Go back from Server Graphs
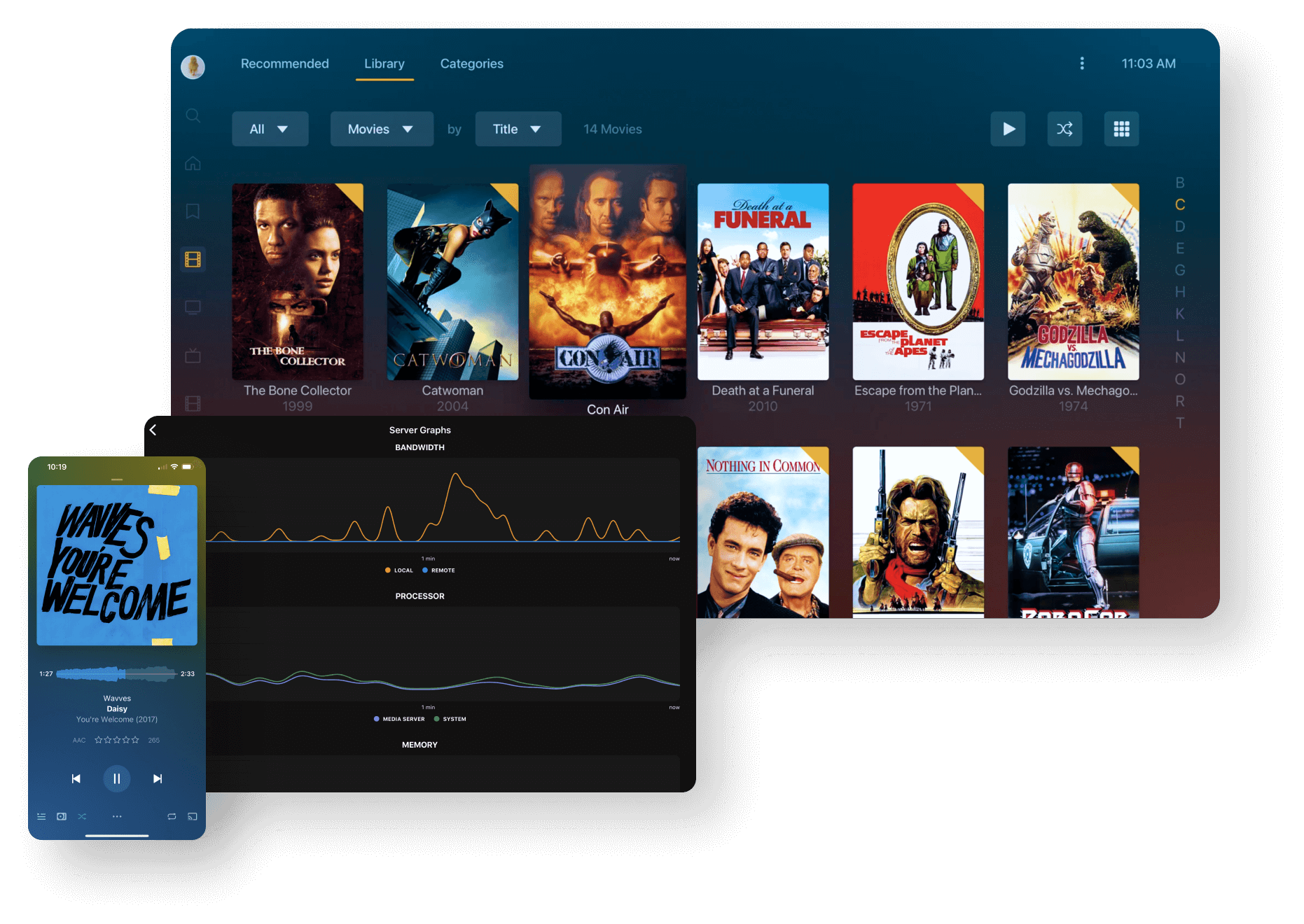Screen dimensions: 1304x924 coord(153,430)
